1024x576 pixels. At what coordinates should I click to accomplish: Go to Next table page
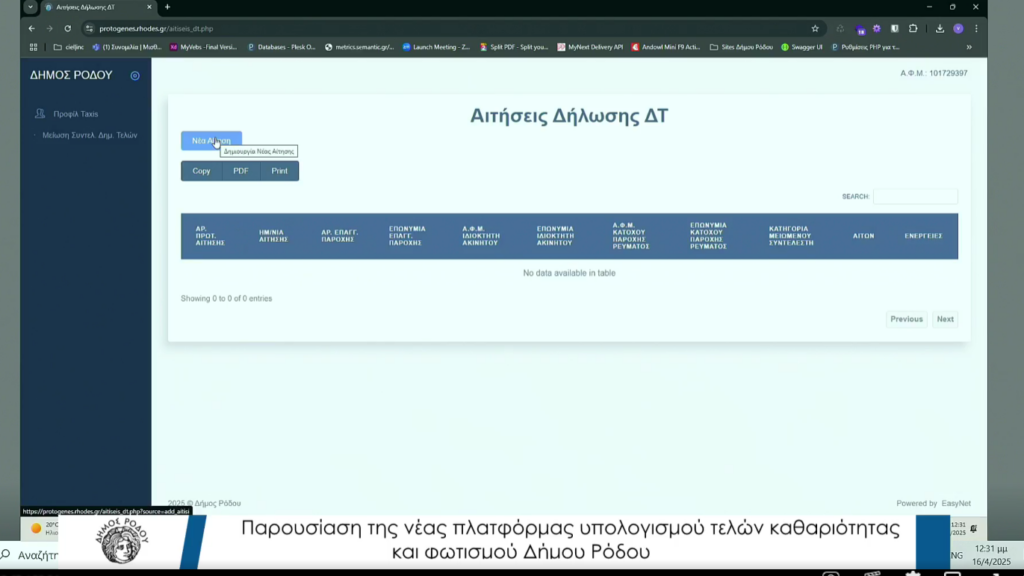pyautogui.click(x=944, y=319)
